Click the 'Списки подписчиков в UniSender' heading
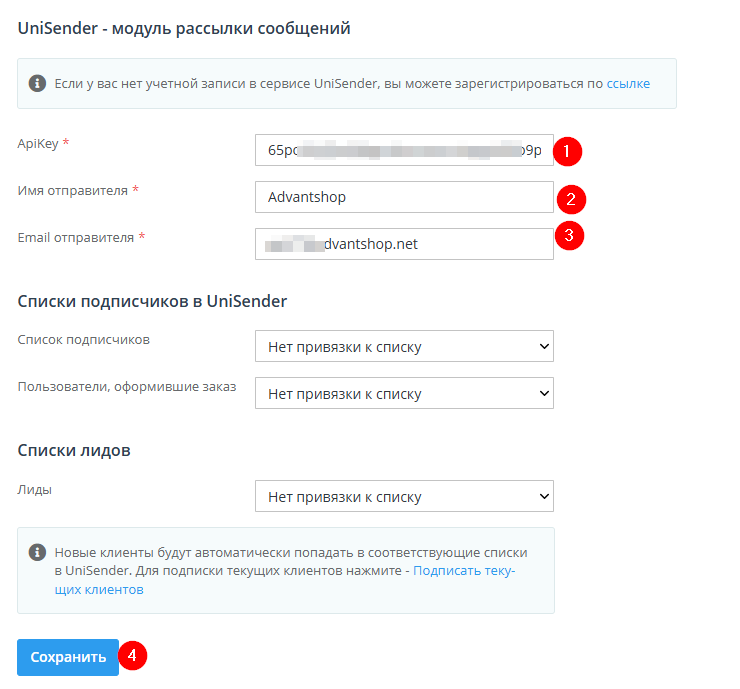This screenshot has height=689, width=740. (x=152, y=301)
